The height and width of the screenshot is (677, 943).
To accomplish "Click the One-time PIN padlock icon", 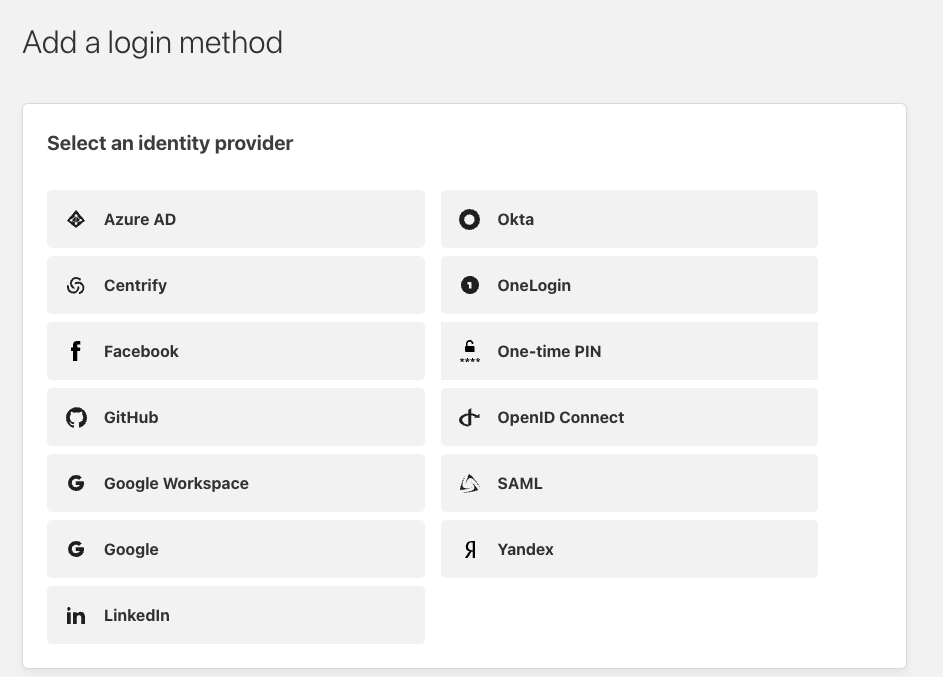I will tap(470, 351).
